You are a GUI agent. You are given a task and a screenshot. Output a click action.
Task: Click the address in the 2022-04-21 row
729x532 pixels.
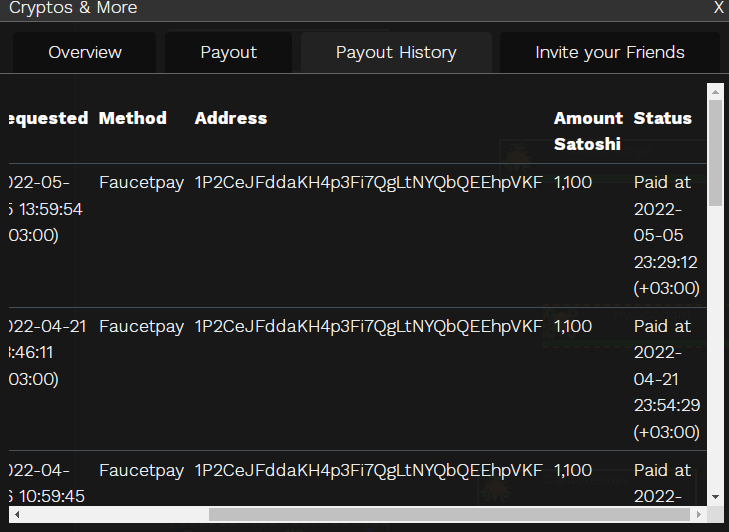pos(368,326)
